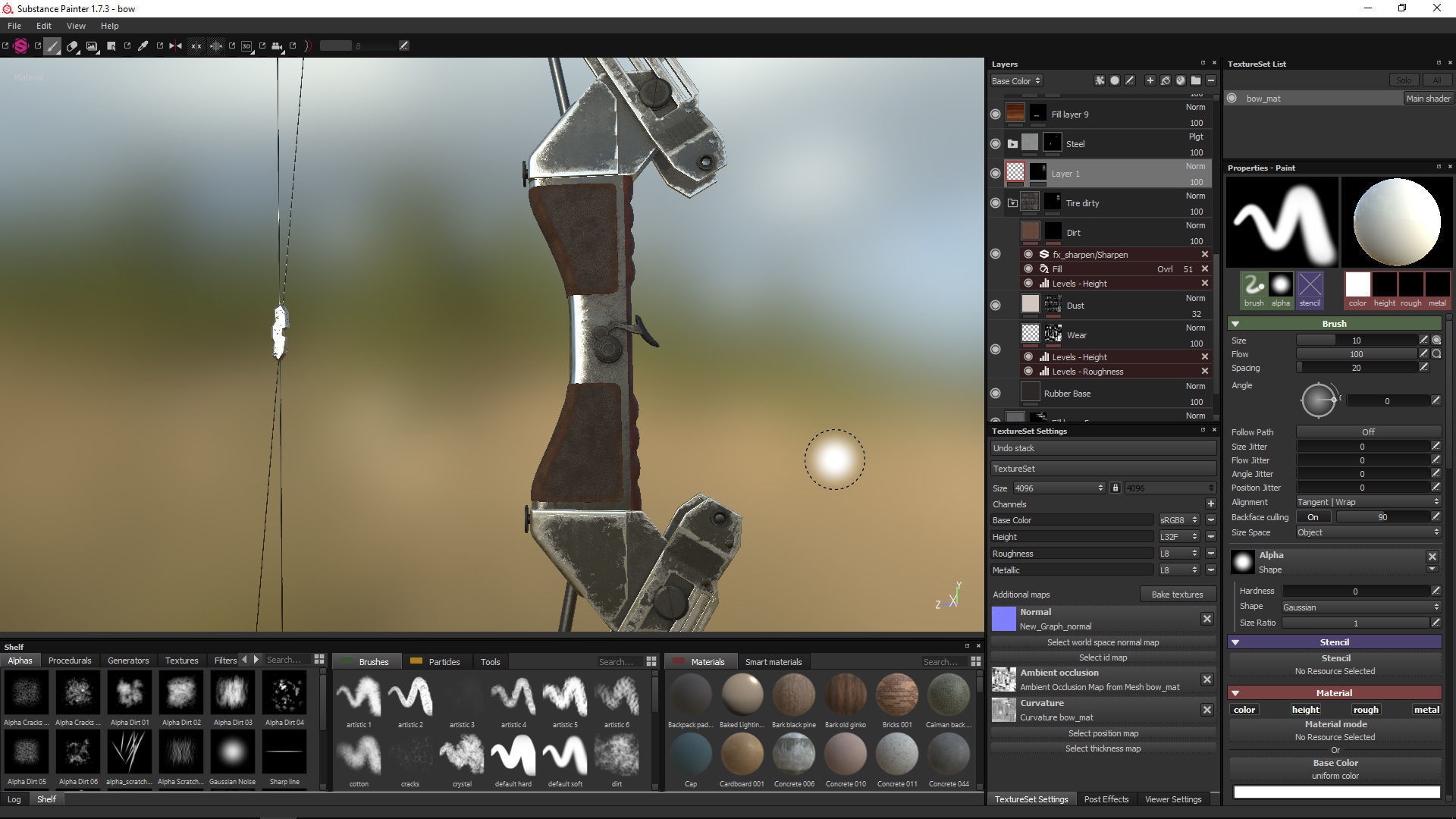The image size is (1456, 819).
Task: Add a fill layer with bucket icon
Action: coord(1166,80)
